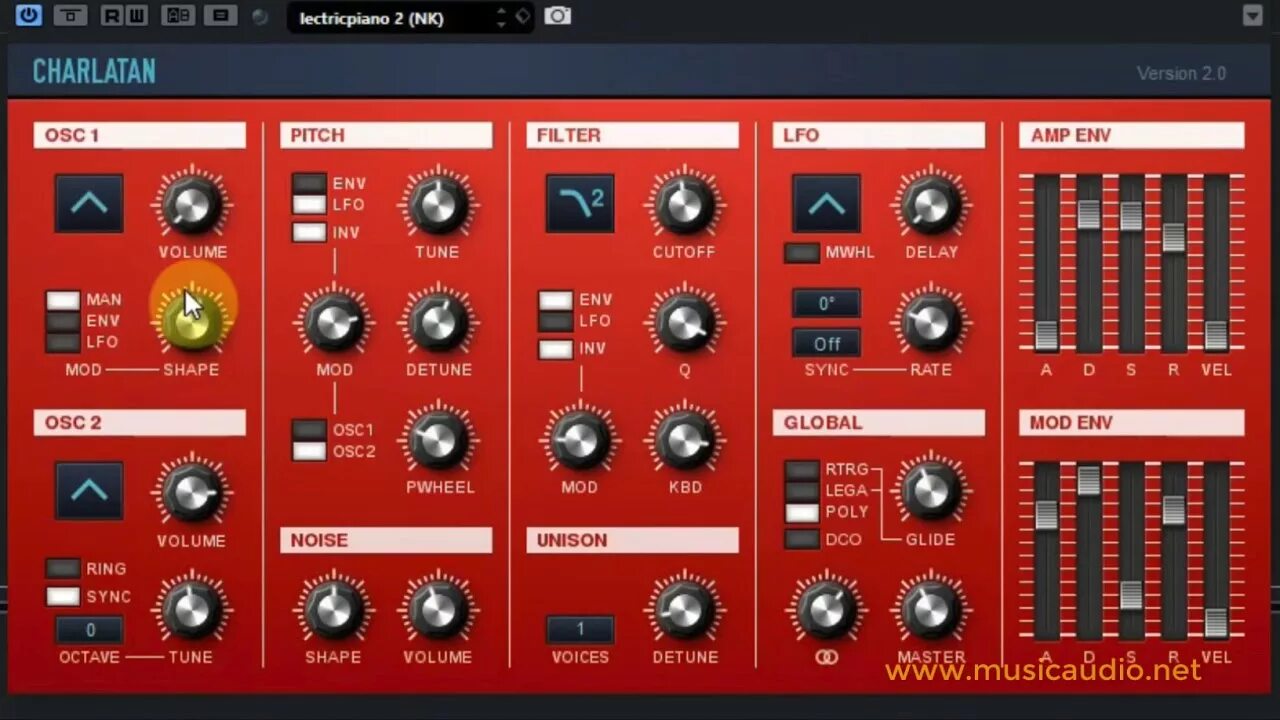Select the OSC 2 waveform shape icon

(x=89, y=490)
